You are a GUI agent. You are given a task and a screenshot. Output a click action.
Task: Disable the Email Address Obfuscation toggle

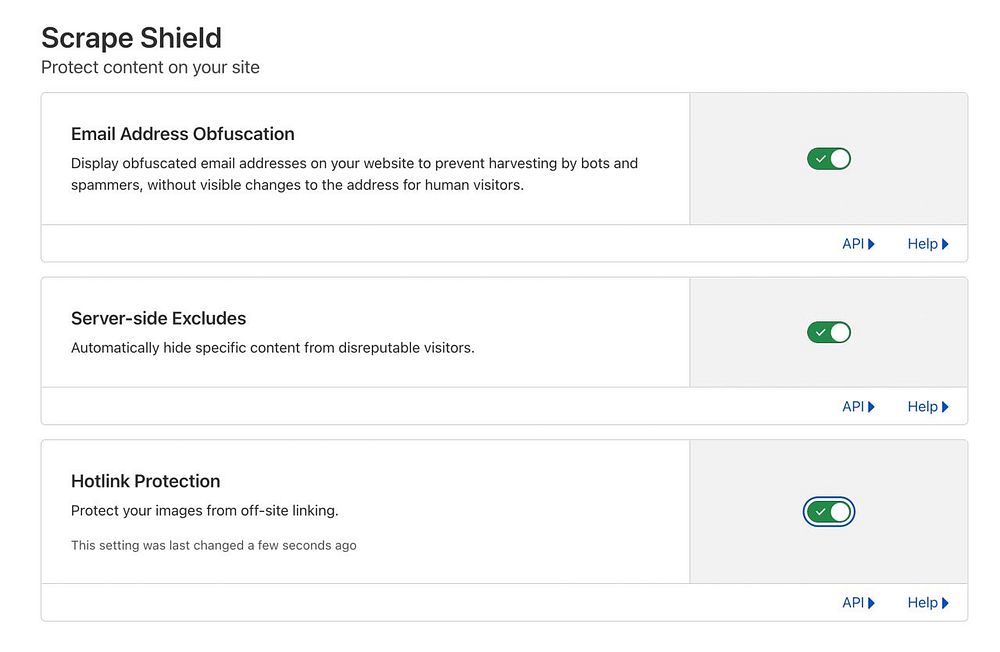coord(829,159)
